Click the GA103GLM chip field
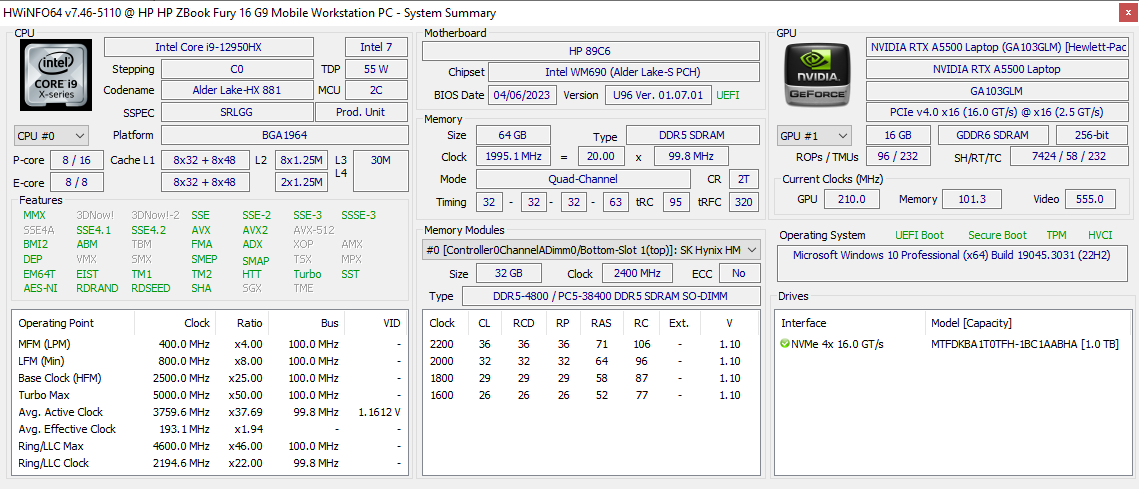 tap(997, 92)
